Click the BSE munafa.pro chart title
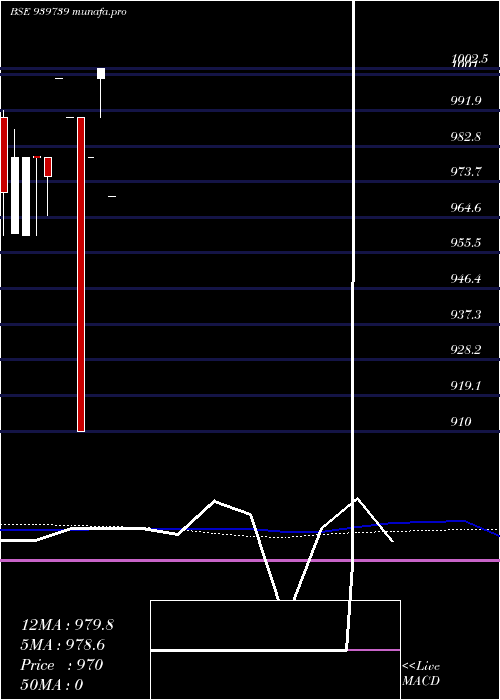Screen dimensions: 500x700 tap(68, 12)
